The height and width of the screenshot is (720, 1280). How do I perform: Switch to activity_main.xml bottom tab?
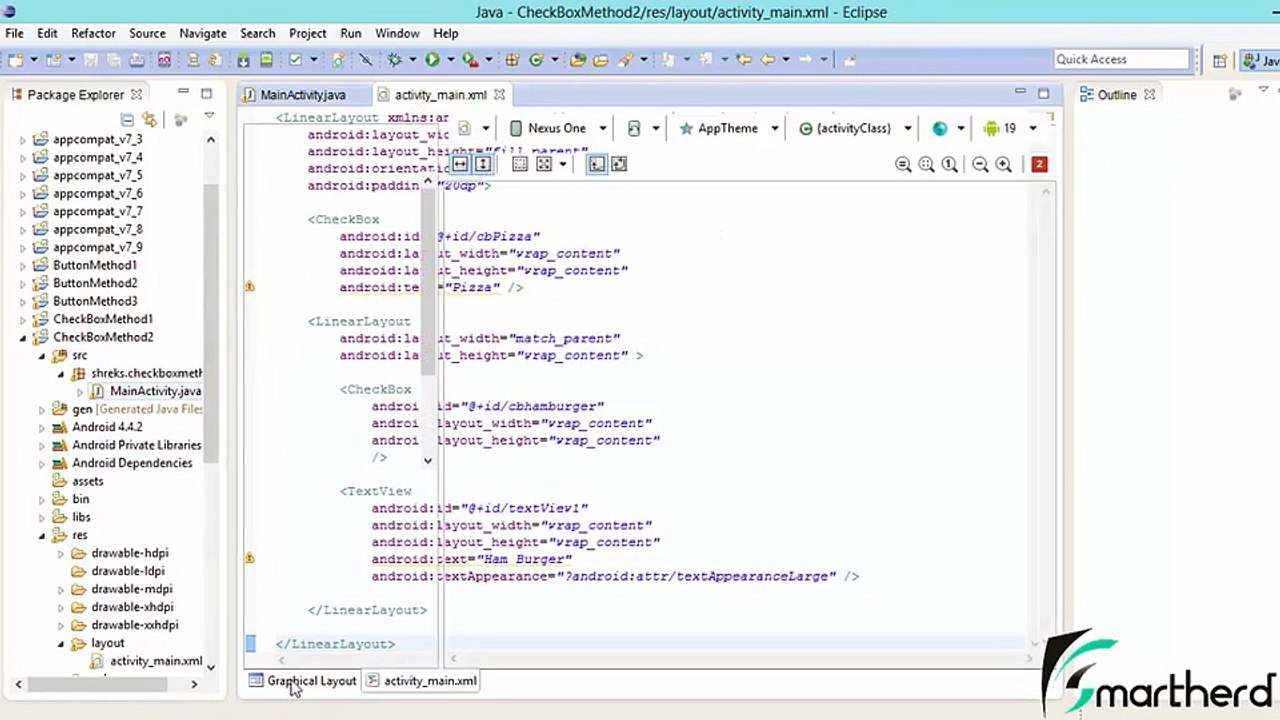pyautogui.click(x=422, y=681)
